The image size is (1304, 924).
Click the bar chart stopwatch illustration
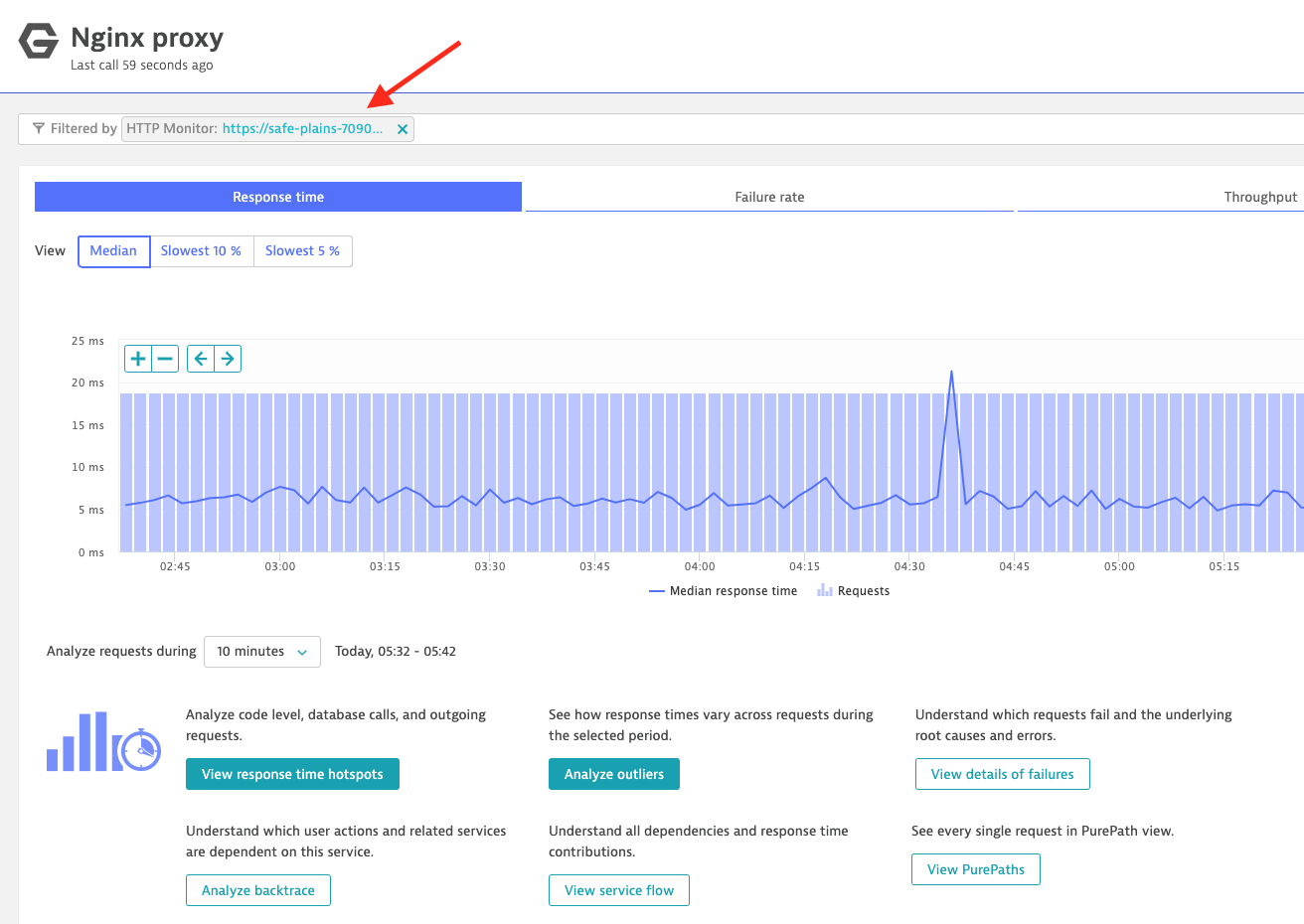(103, 742)
